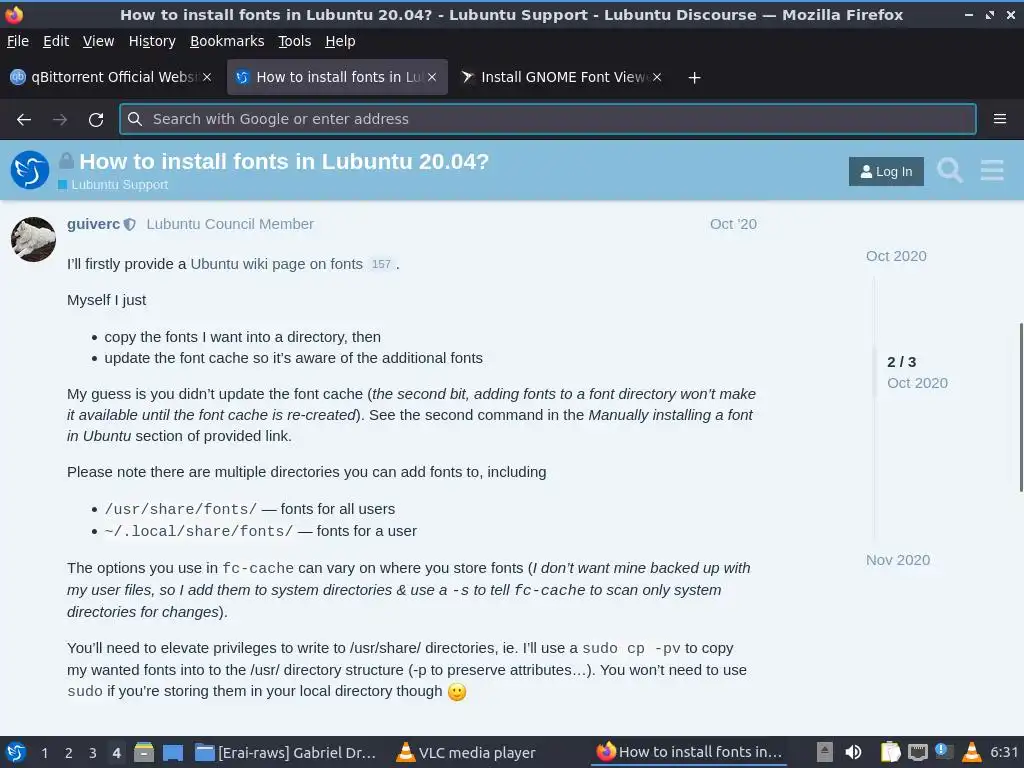The height and width of the screenshot is (768, 1024).
Task: Click the 2 / 3 timeline position indicator
Action: (x=901, y=362)
